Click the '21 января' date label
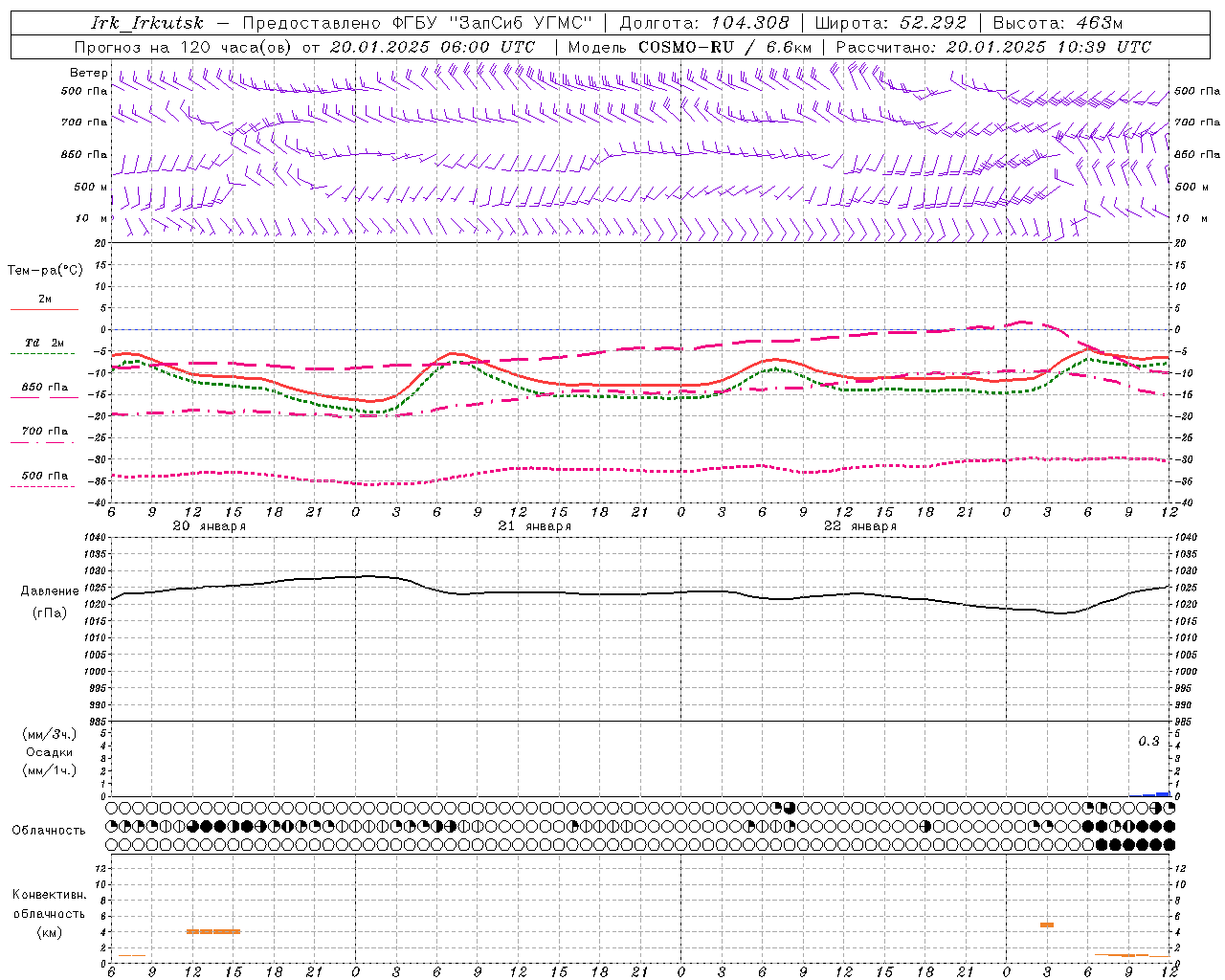Viewport: 1225px width, 980px height. [534, 526]
